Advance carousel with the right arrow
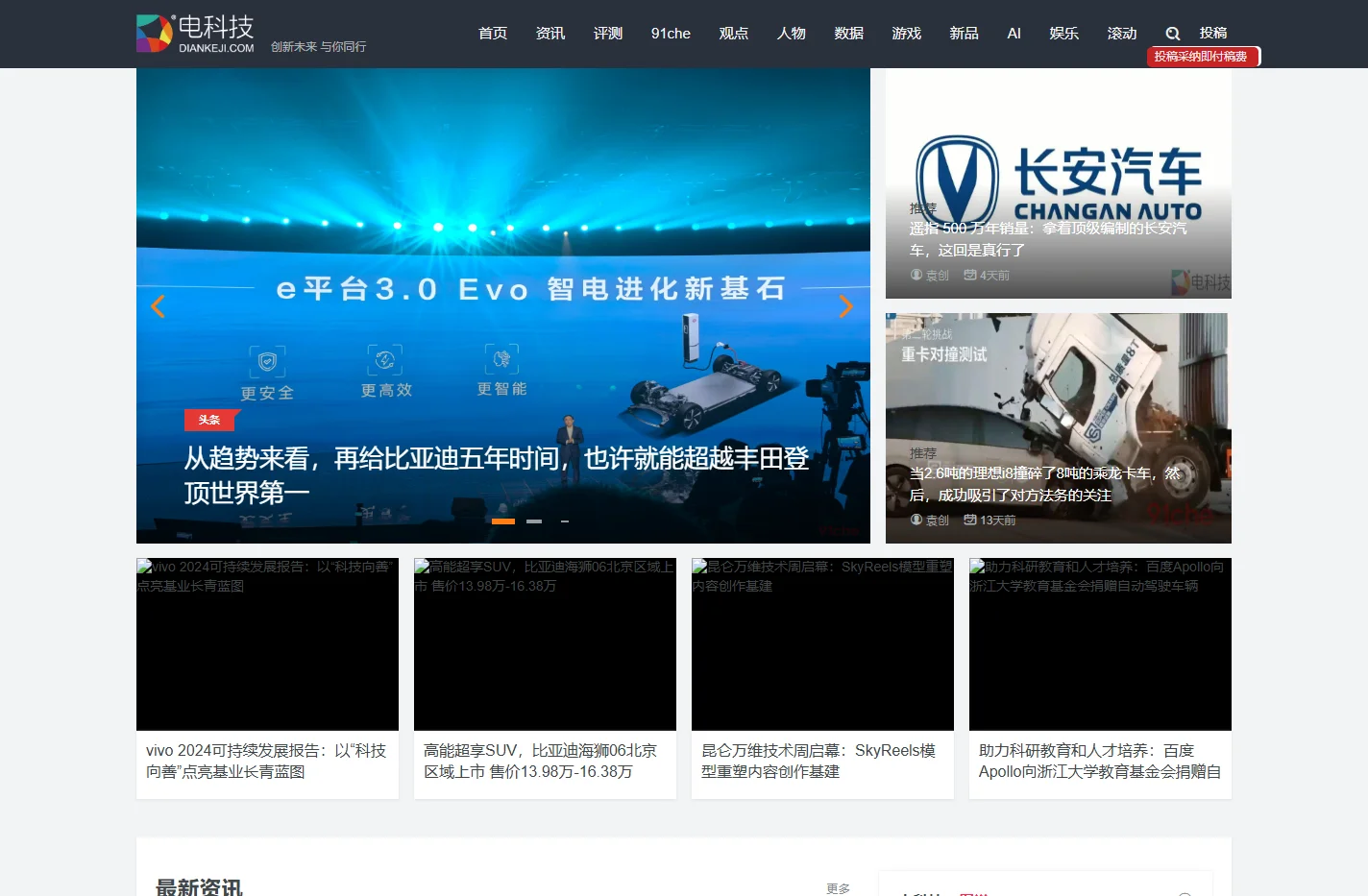1368x896 pixels. point(845,305)
